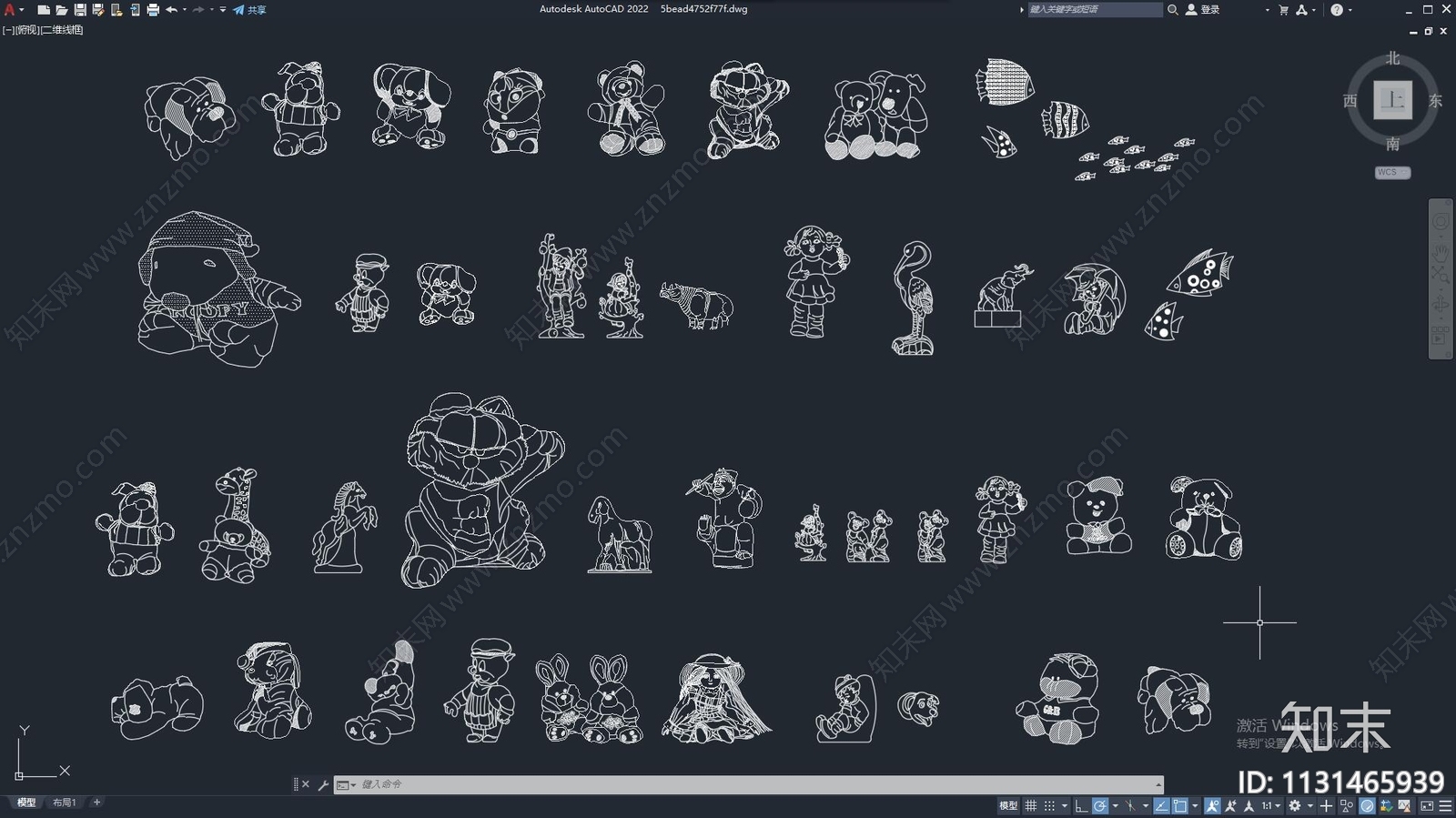Open the Autodesk App Store cart icon

[1283, 10]
